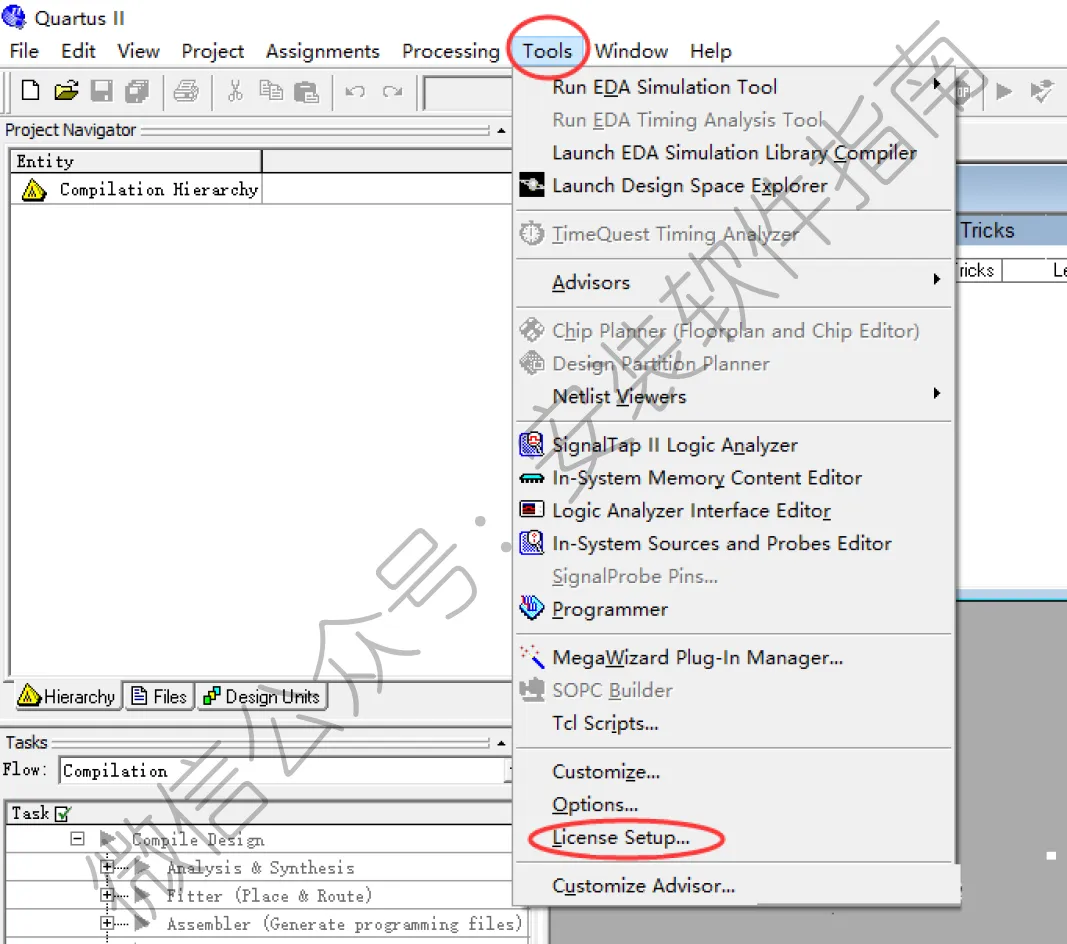This screenshot has height=944, width=1067.
Task: Click the Print toolbar icon
Action: (x=186, y=91)
